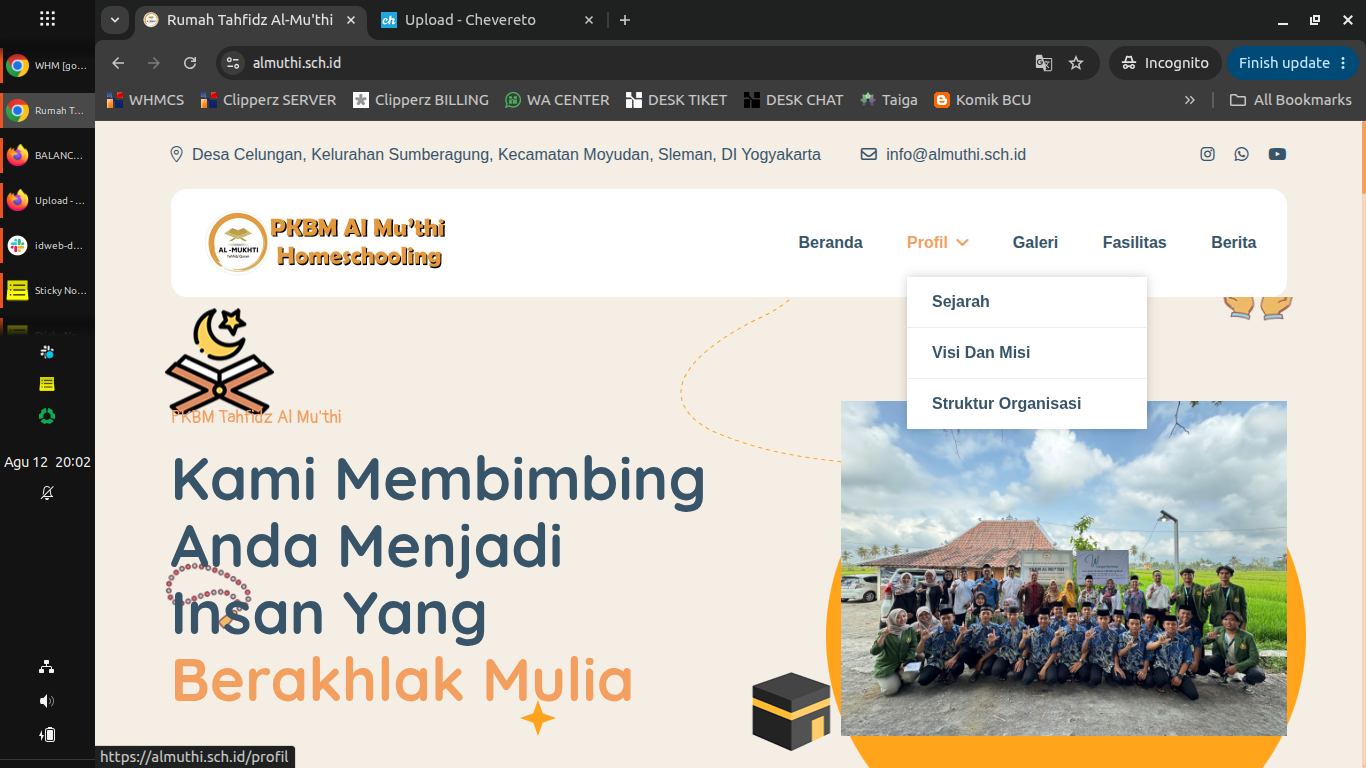Open a new tab with plus button
This screenshot has width=1366, height=768.
coord(625,20)
